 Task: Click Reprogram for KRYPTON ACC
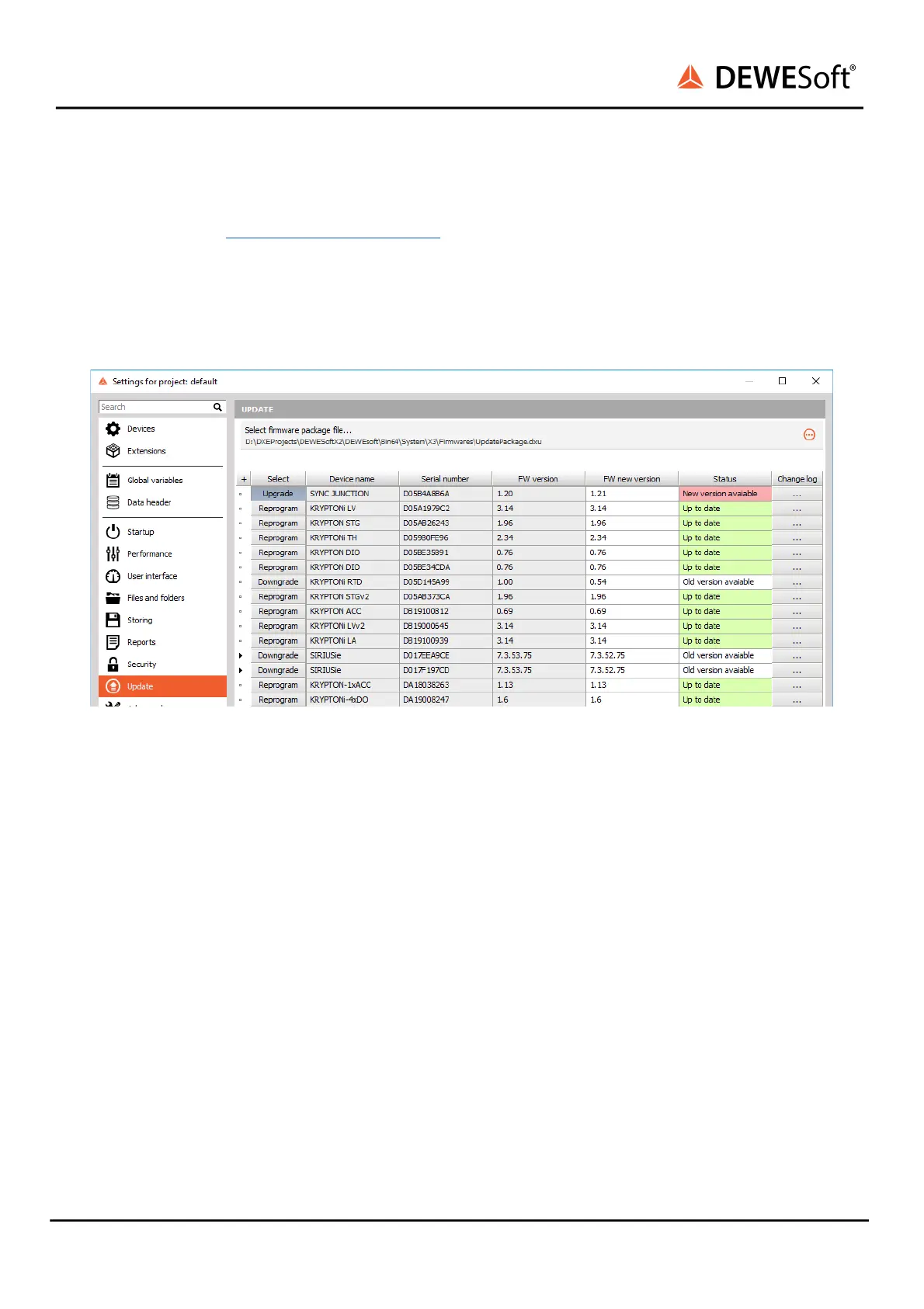278,612
